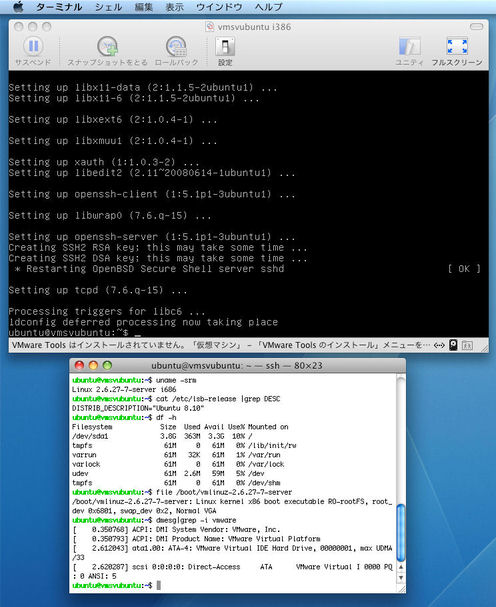
Task: Click the "Filesystem" column header text
Action: tap(92, 427)
